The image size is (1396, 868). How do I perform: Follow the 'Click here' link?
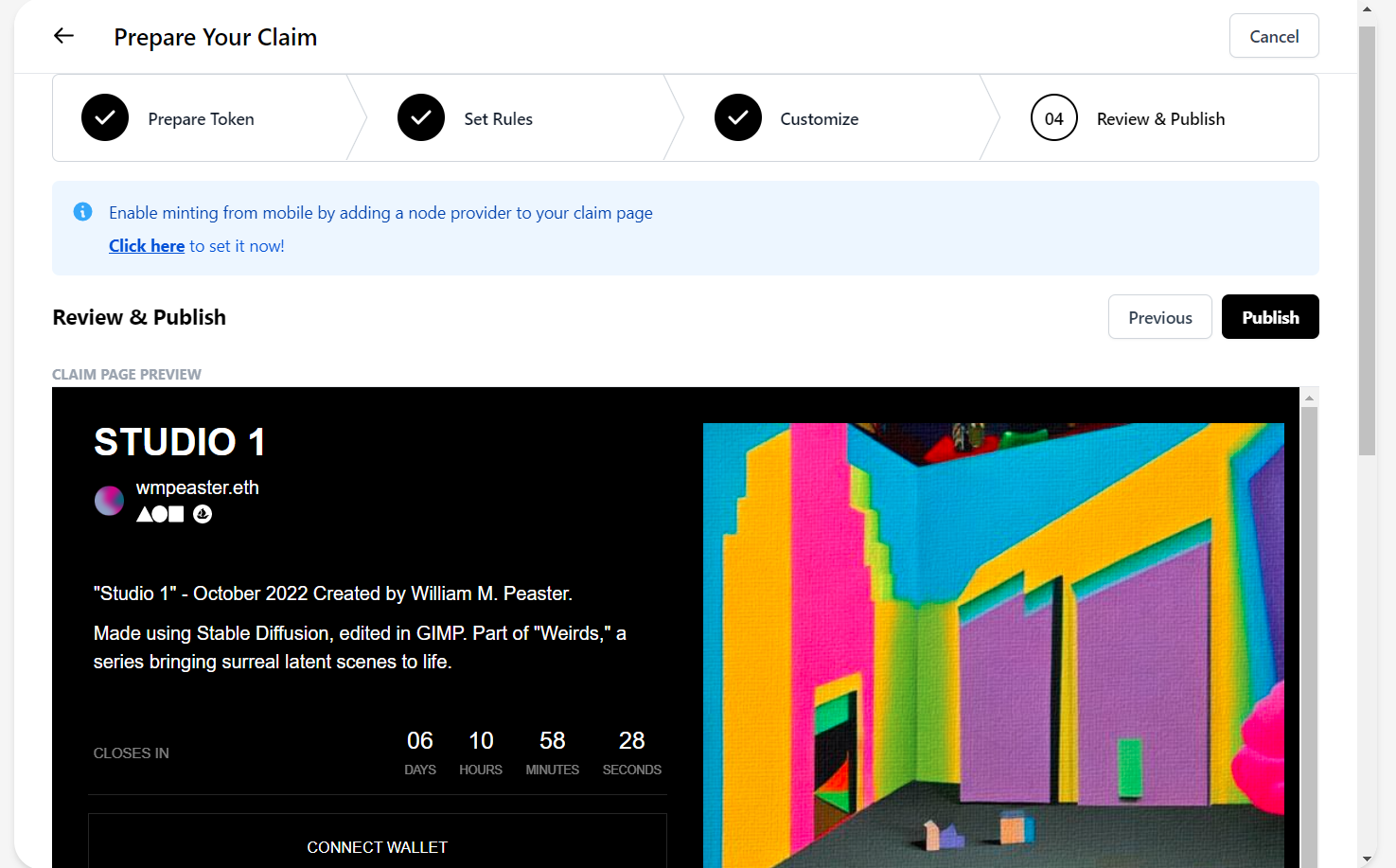pyautogui.click(x=147, y=246)
